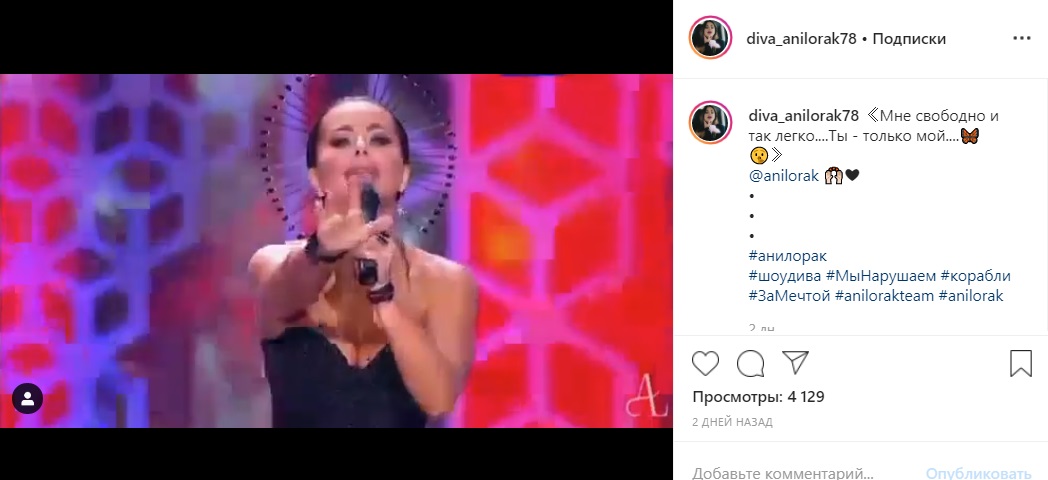The height and width of the screenshot is (480, 1048).
Task: Open the #anilorakteam hashtag
Action: [x=884, y=296]
